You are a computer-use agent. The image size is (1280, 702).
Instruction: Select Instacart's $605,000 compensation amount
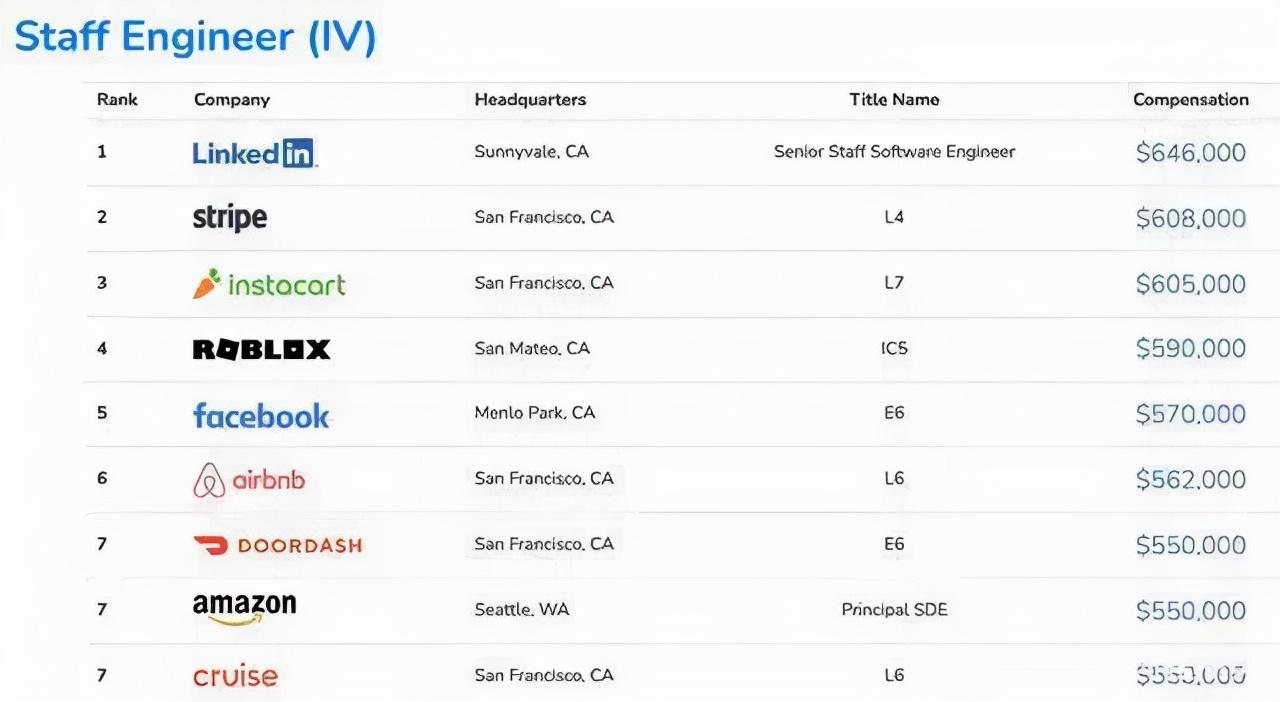tap(1190, 284)
